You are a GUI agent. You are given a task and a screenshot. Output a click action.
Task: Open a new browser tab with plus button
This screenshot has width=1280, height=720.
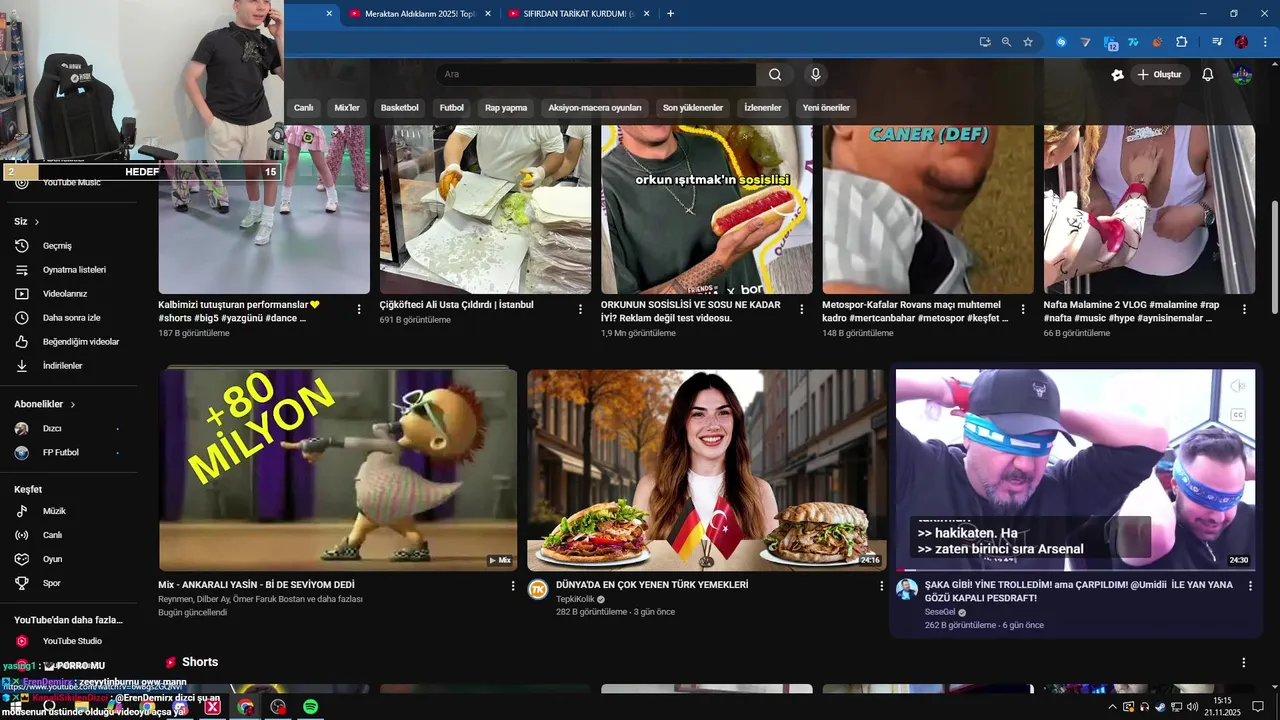(x=670, y=14)
